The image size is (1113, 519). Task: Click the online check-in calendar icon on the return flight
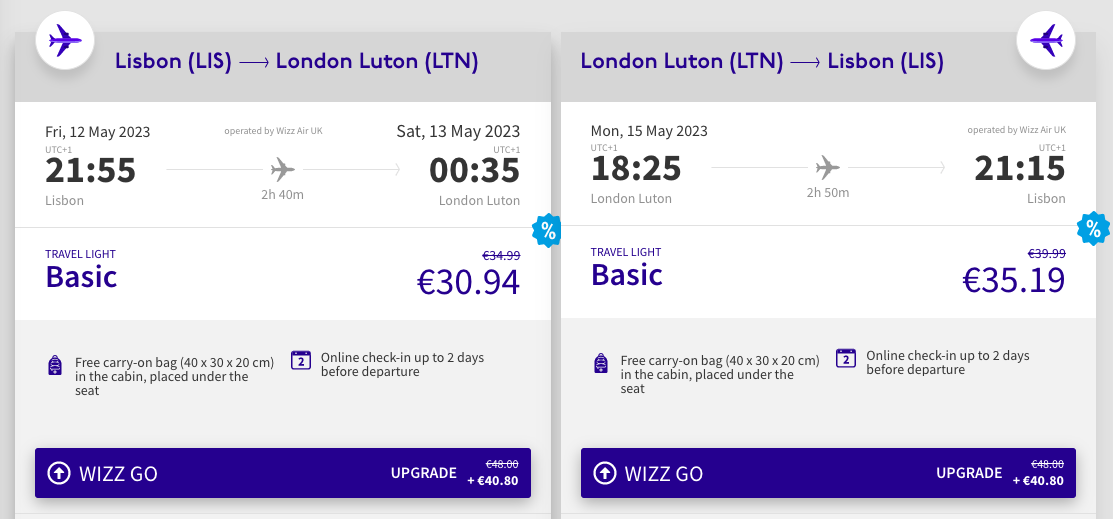coord(846,359)
